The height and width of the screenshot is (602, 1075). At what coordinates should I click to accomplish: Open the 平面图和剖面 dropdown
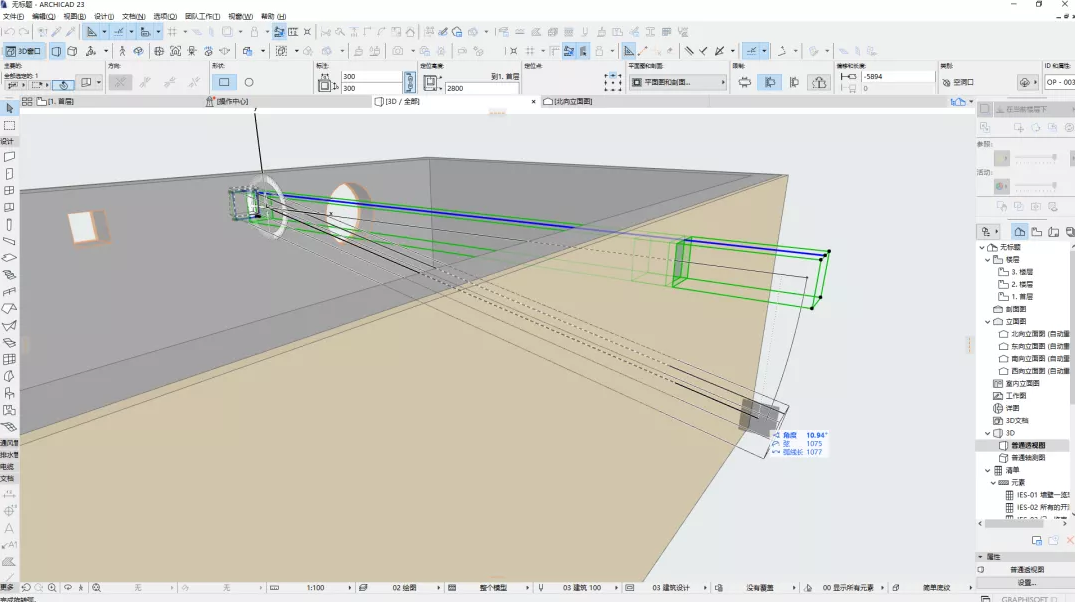click(678, 83)
